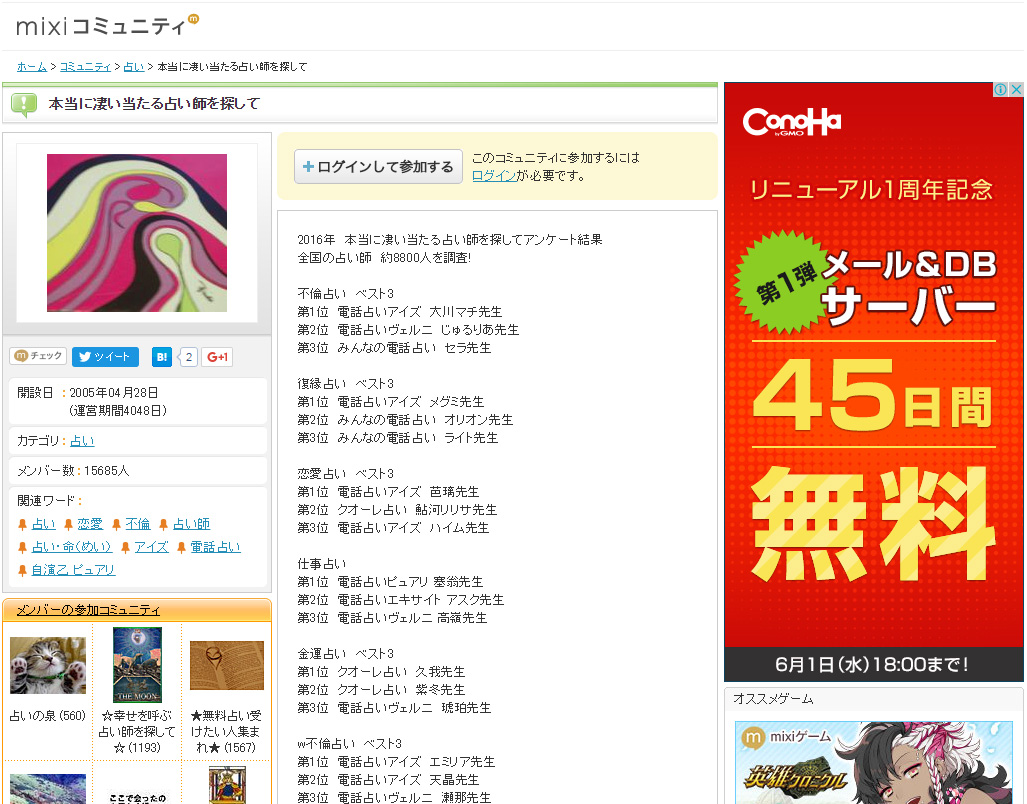Screen dimensions: 1027x804
Task: Open the 占いの泉 (560) community link
Action: click(x=48, y=716)
